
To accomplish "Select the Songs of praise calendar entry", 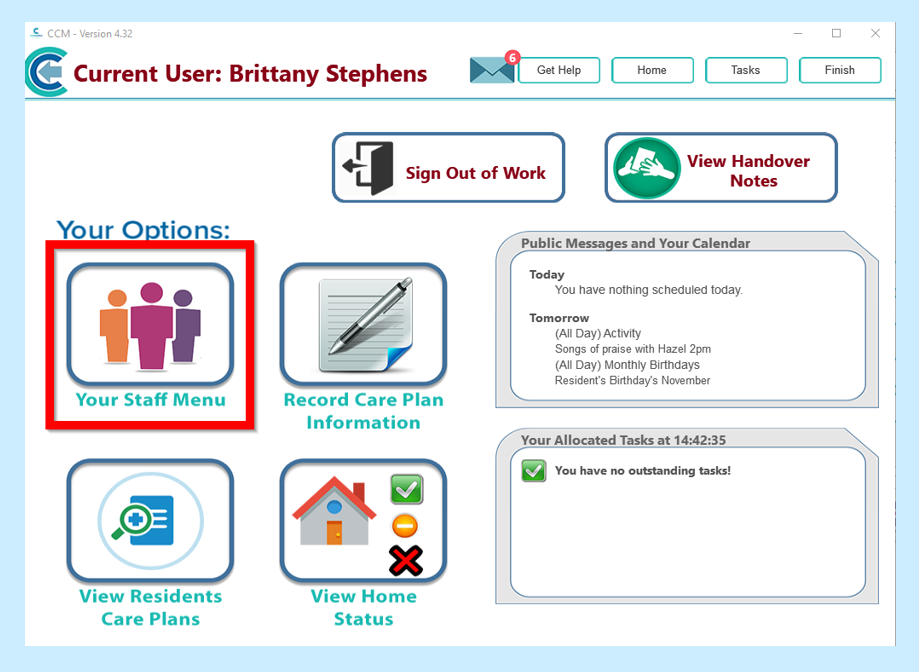I will (632, 349).
